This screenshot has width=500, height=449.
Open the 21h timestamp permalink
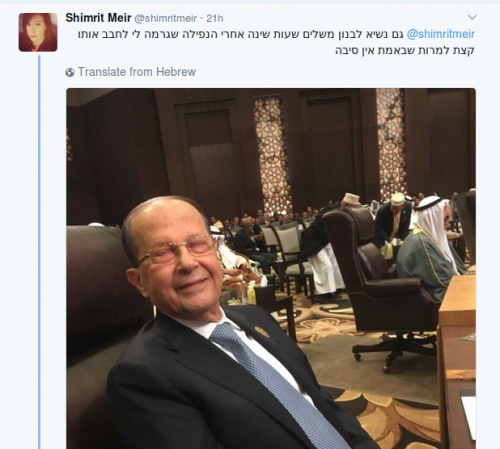click(x=215, y=18)
